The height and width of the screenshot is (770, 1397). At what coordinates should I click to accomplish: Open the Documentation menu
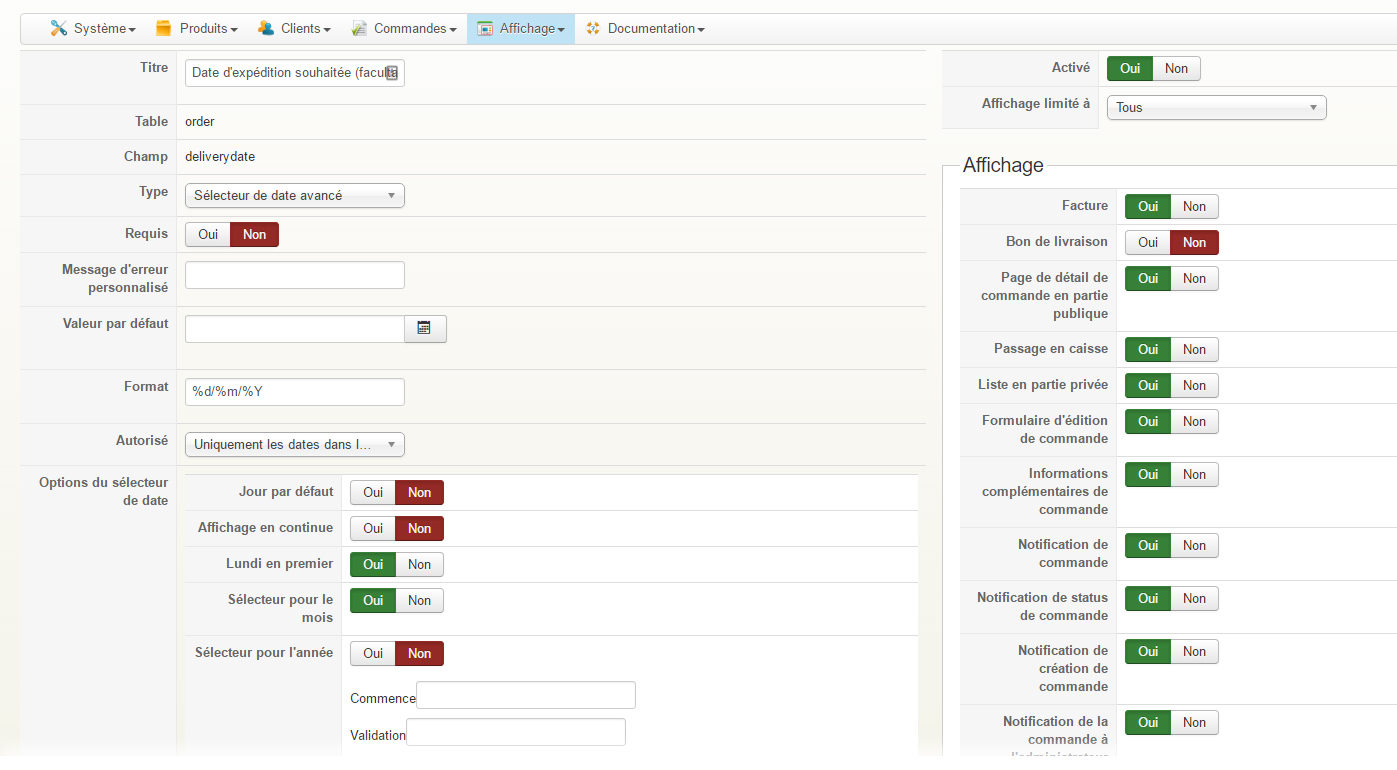pos(645,28)
